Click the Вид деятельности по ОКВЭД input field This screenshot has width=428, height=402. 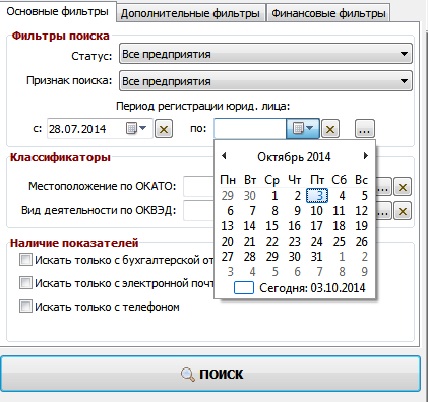tap(199, 211)
